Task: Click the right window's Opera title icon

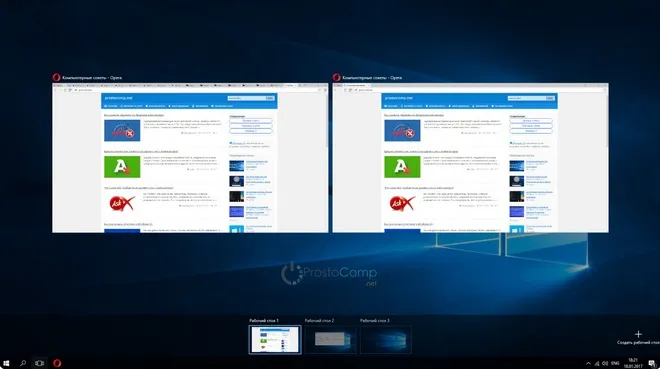Action: [x=336, y=77]
